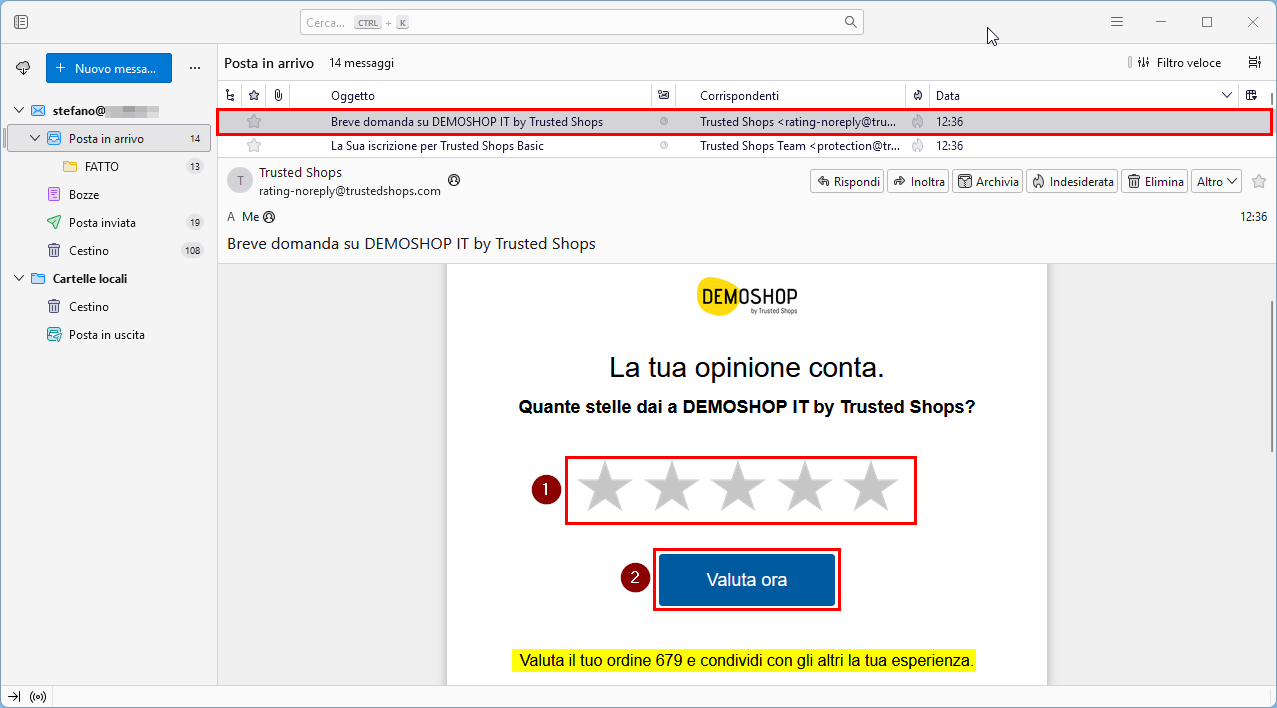The height and width of the screenshot is (708, 1277).
Task: Open the Posta in uscita folder
Action: click(108, 334)
